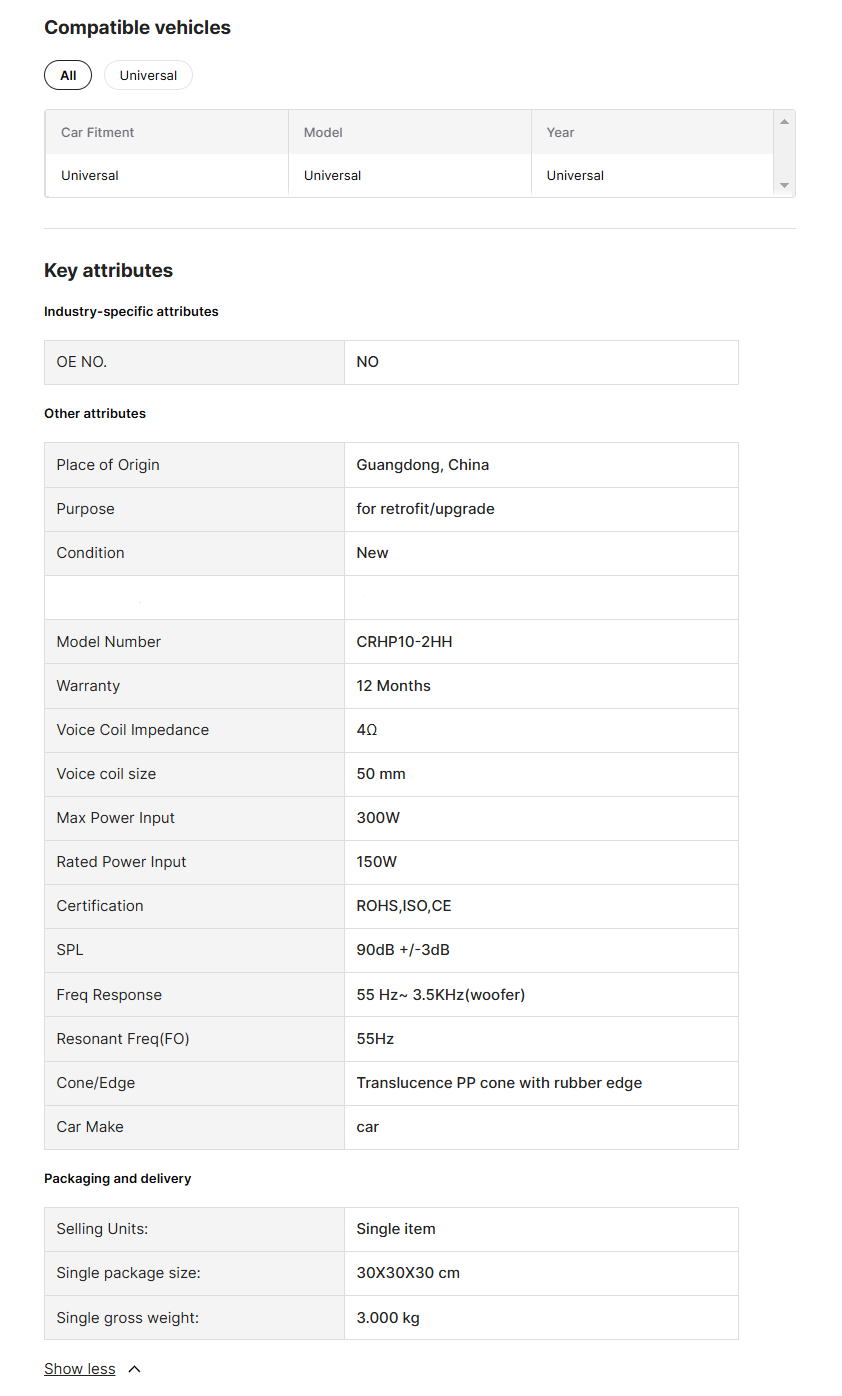Click the Compatible vehicles heading
Screen dimensions: 842x1396
(x=137, y=28)
